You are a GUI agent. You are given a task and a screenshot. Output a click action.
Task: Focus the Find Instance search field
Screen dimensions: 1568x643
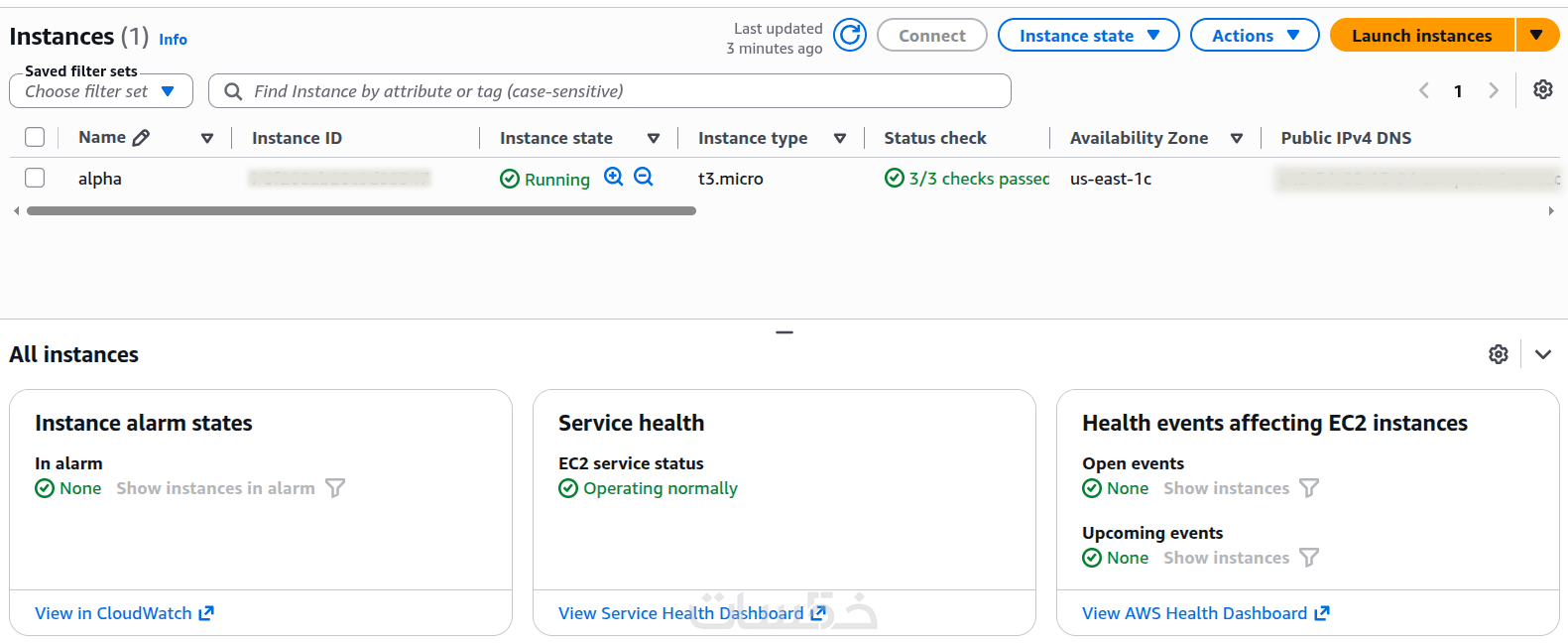(x=610, y=91)
